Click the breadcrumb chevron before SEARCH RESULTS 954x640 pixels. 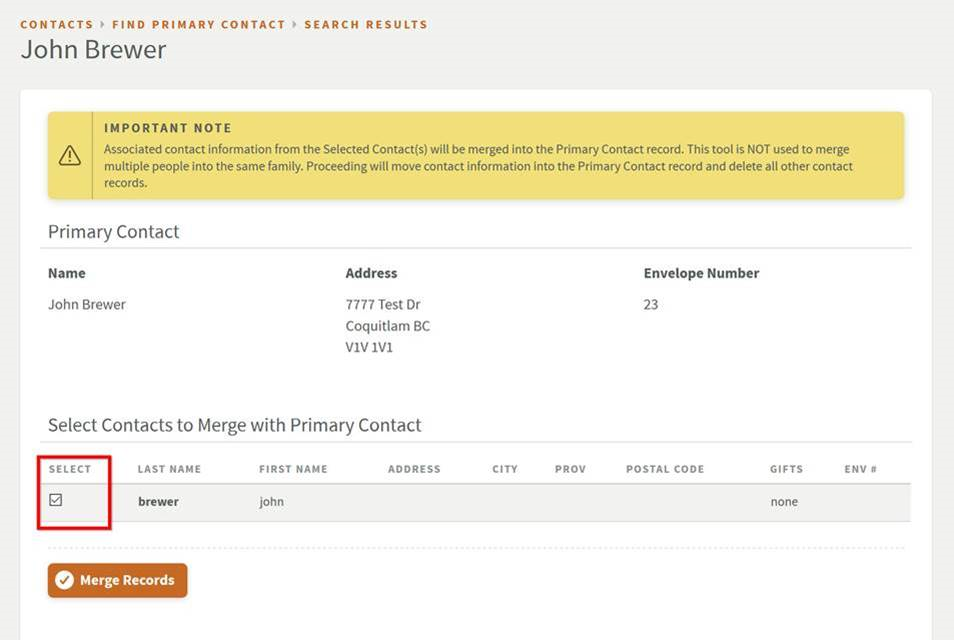pos(293,24)
